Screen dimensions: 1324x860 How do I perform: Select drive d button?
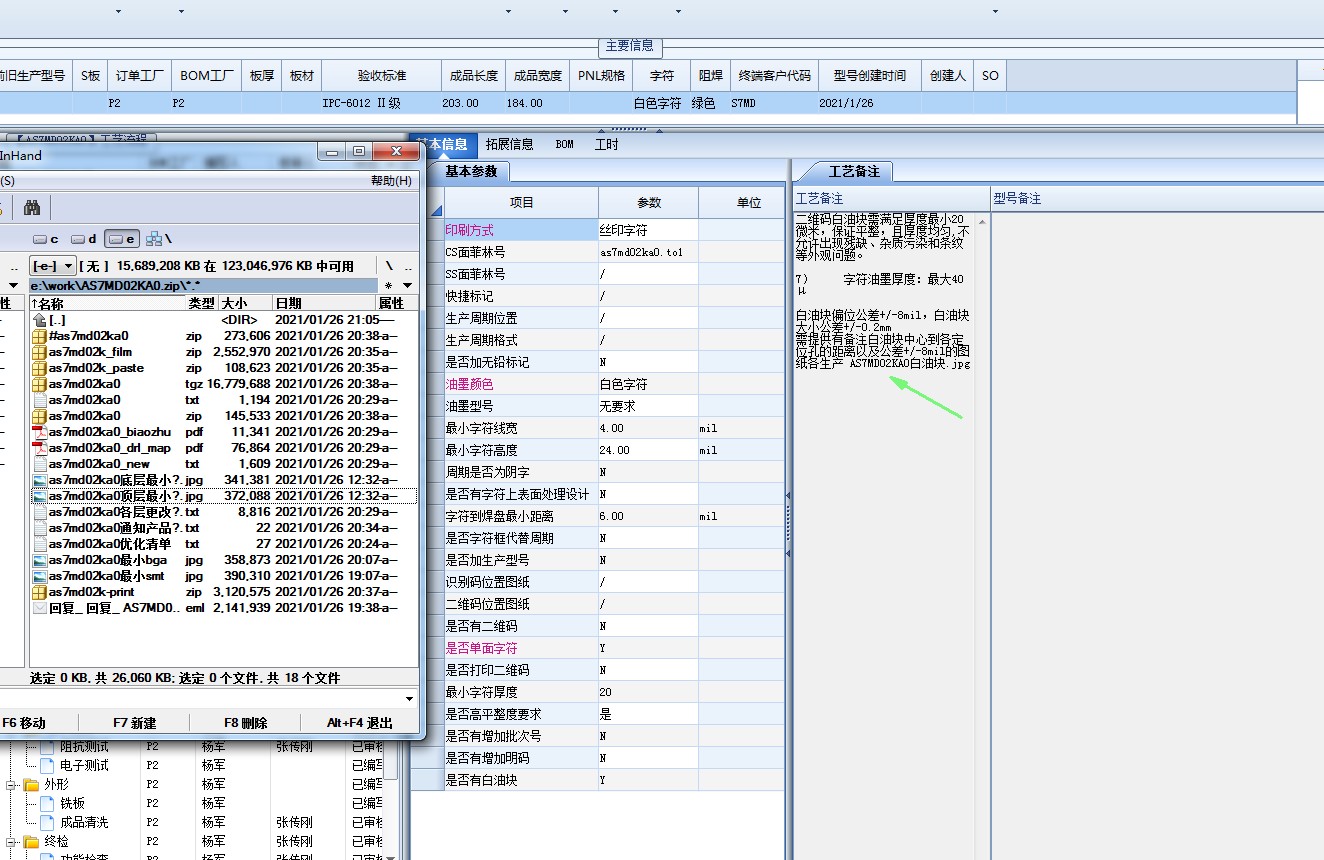(x=84, y=239)
